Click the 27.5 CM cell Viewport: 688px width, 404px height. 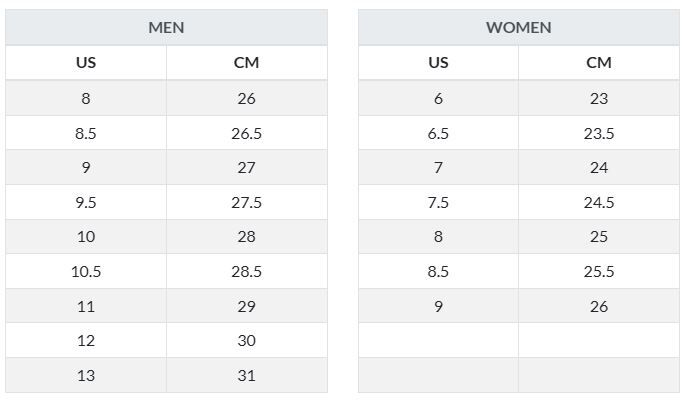click(246, 202)
